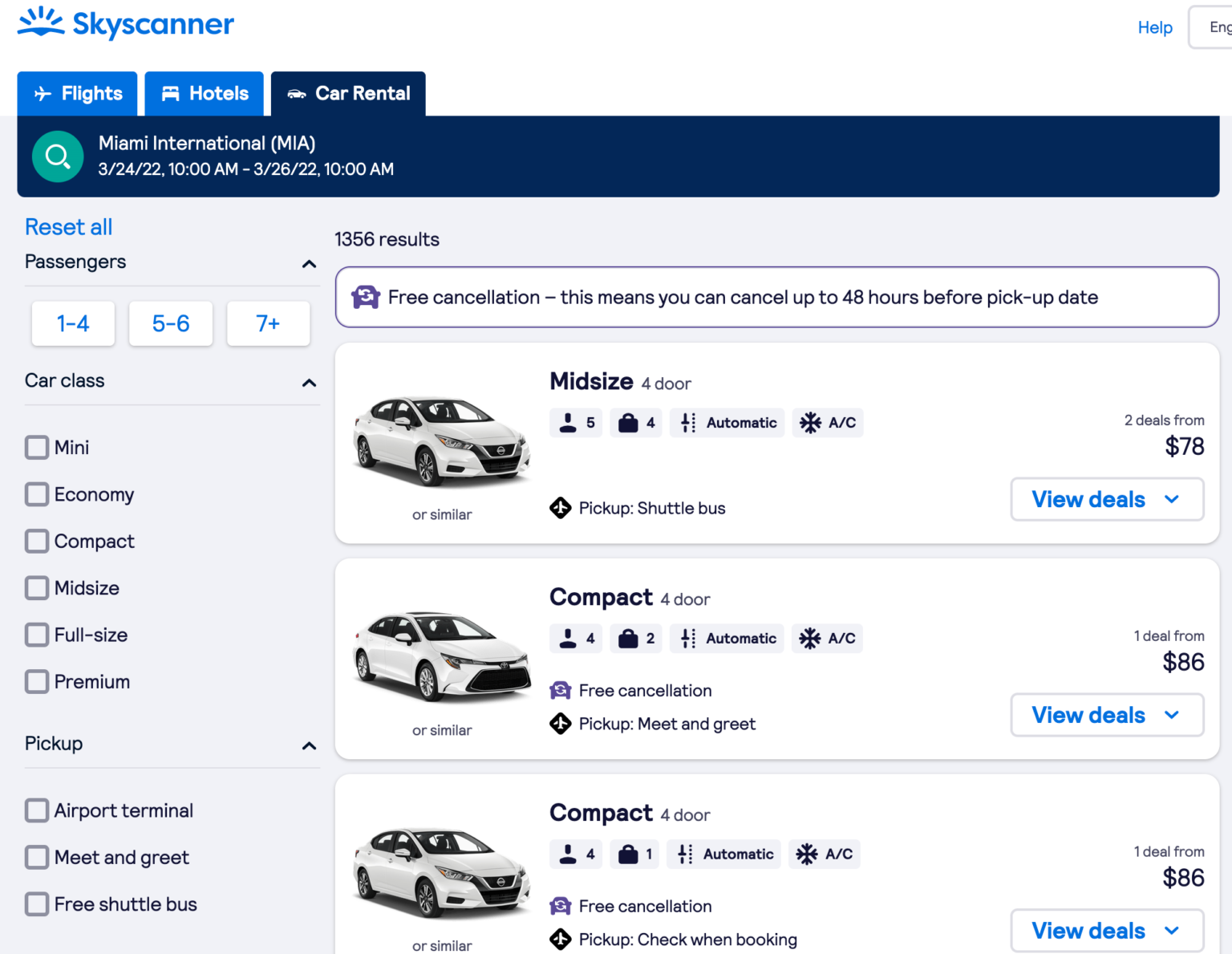1232x954 pixels.
Task: Switch to the Flights tab
Action: click(x=77, y=93)
